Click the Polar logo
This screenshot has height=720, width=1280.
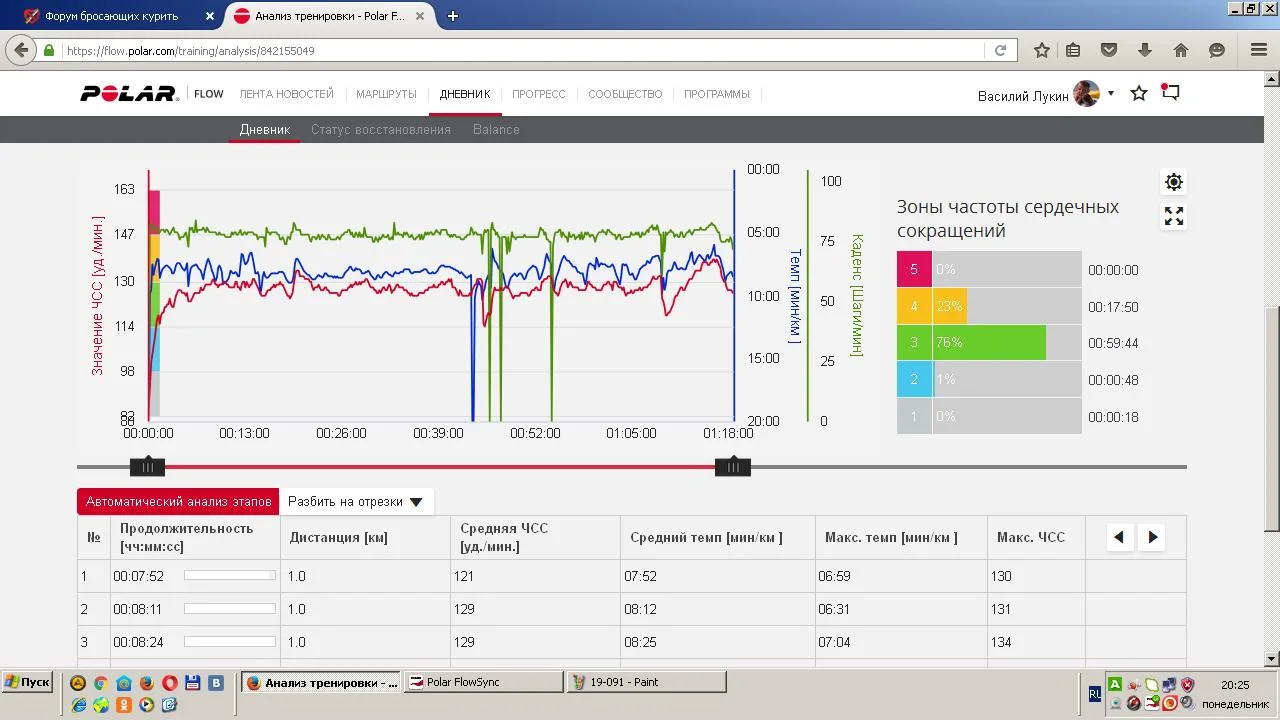tap(129, 94)
